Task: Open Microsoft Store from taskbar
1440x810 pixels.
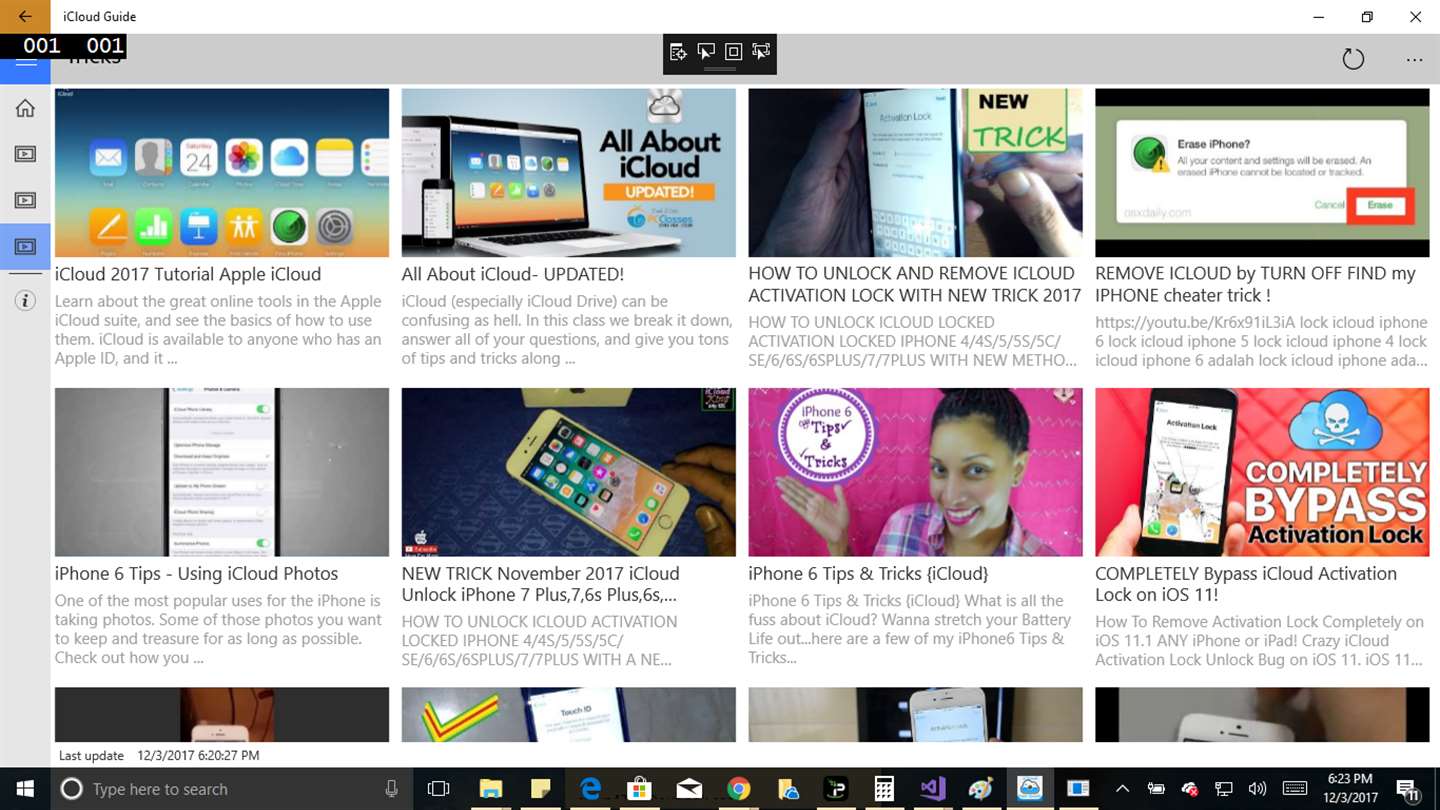Action: 640,789
